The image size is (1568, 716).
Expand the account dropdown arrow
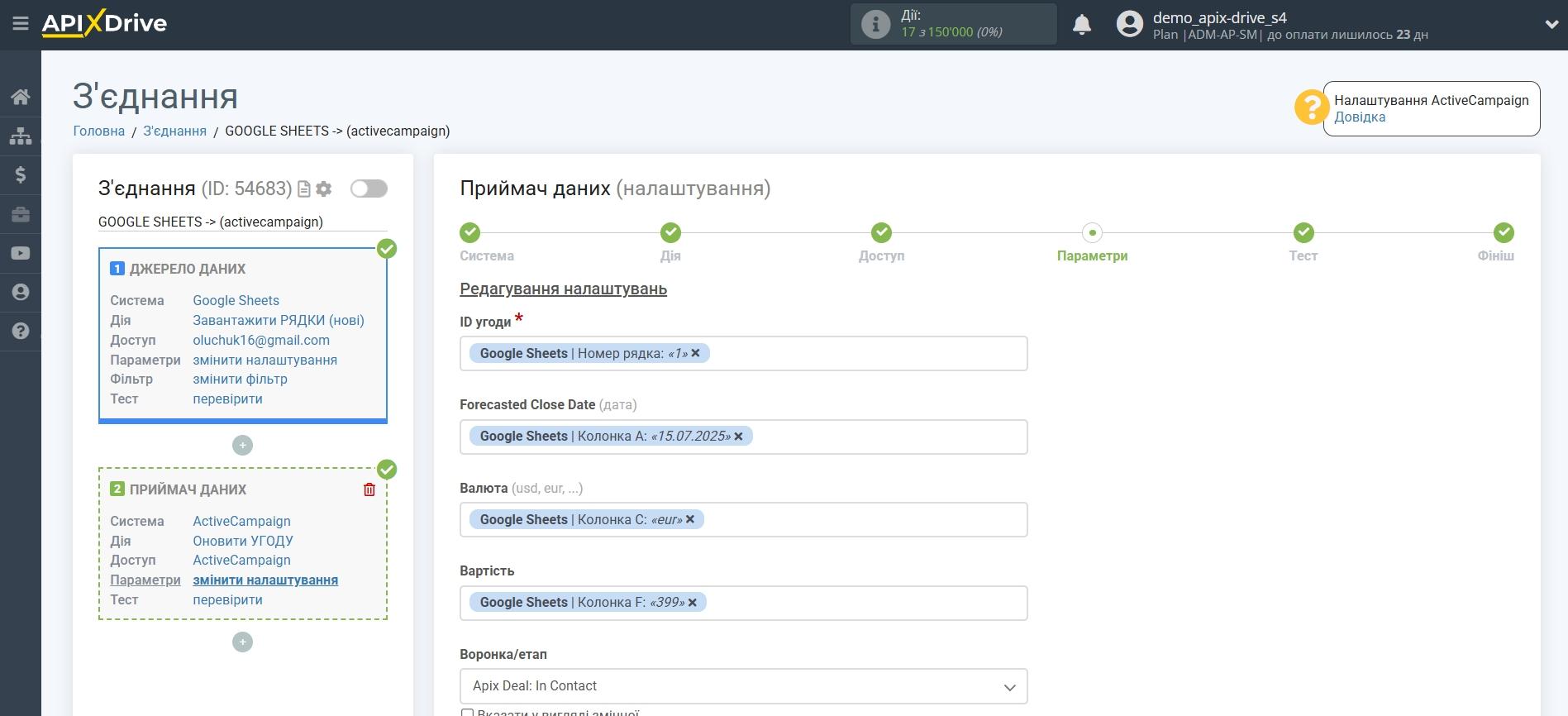[x=1551, y=25]
